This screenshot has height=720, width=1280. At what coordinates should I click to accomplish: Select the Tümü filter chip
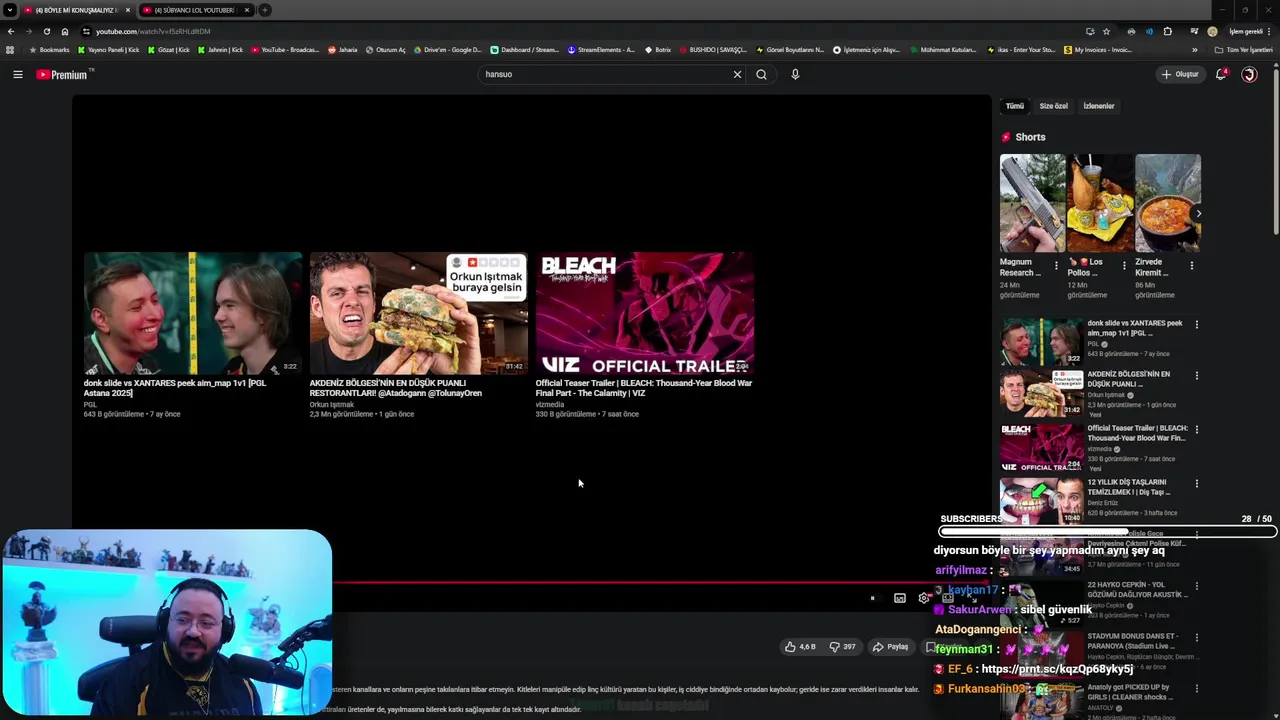(1014, 106)
